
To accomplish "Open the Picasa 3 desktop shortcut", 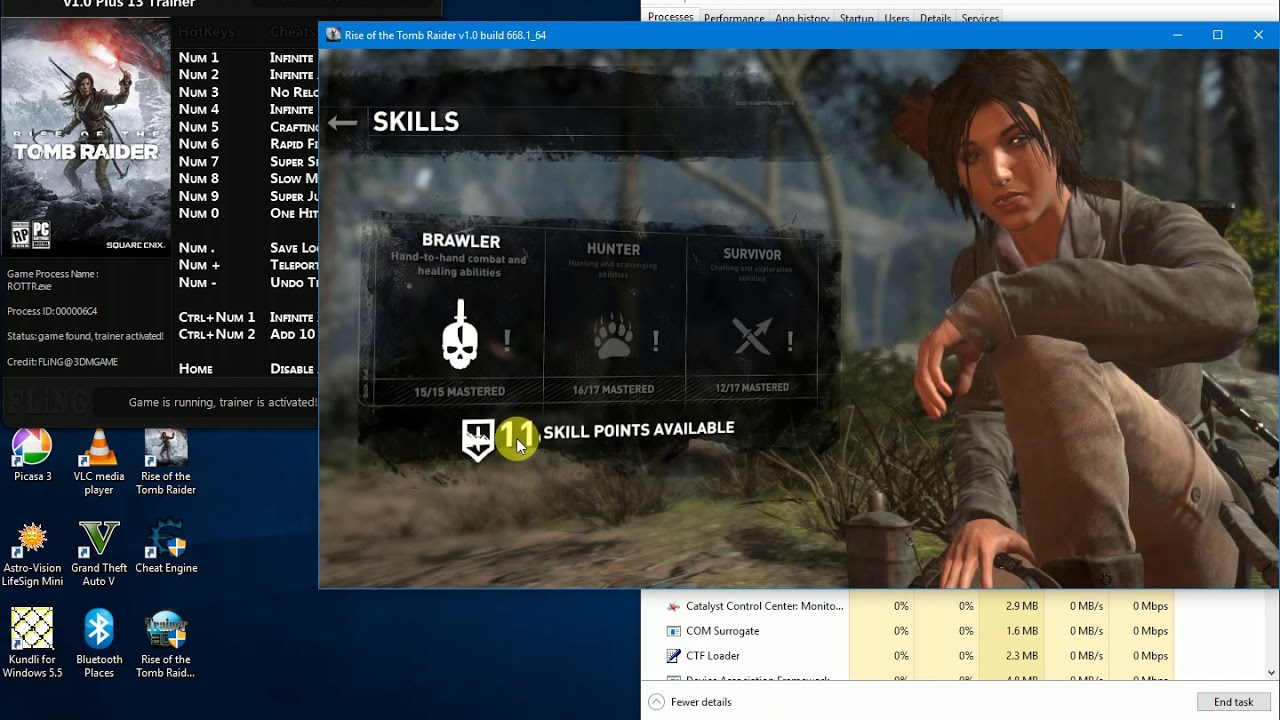I will coord(32,456).
